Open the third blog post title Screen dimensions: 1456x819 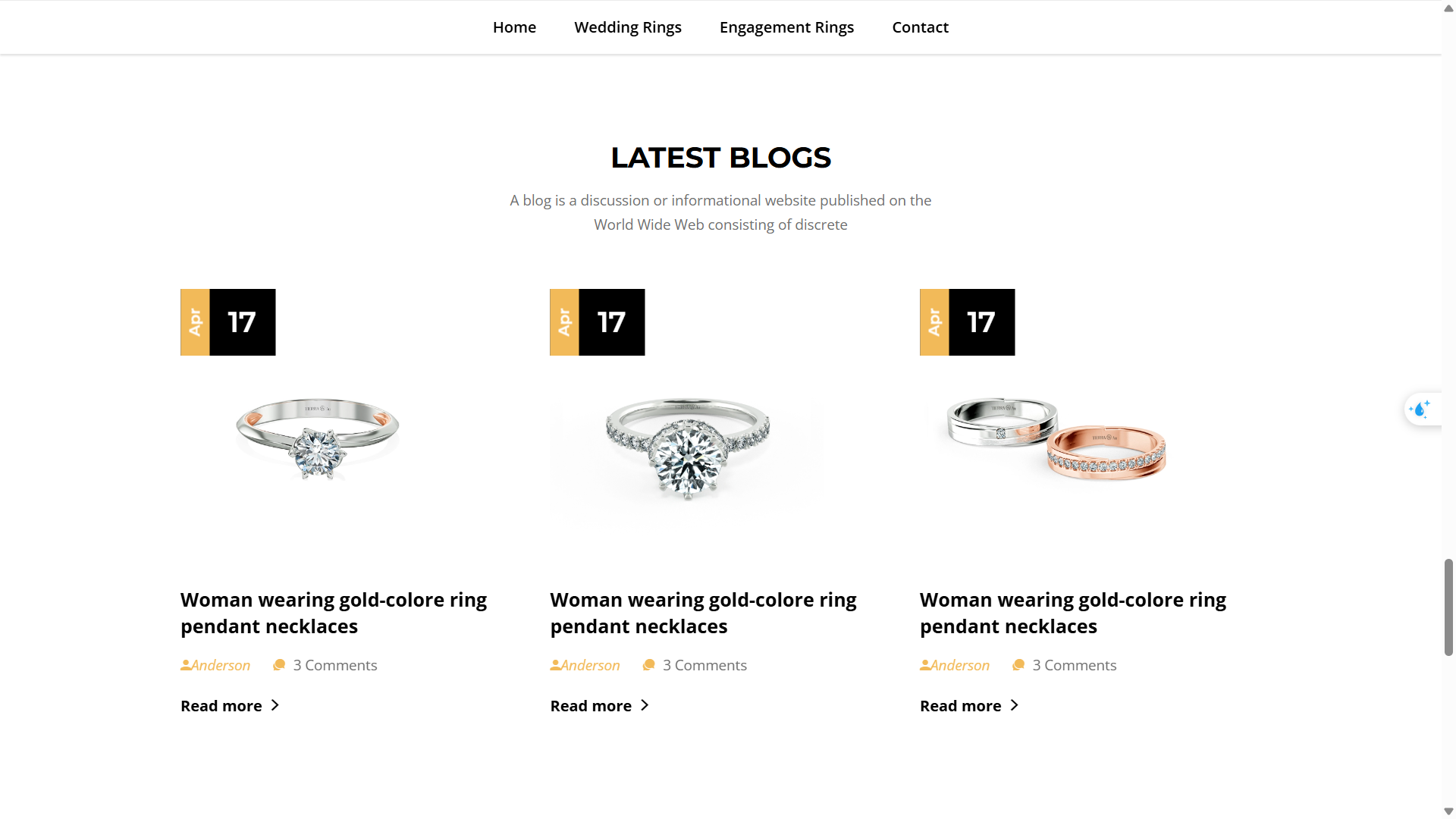(1072, 613)
